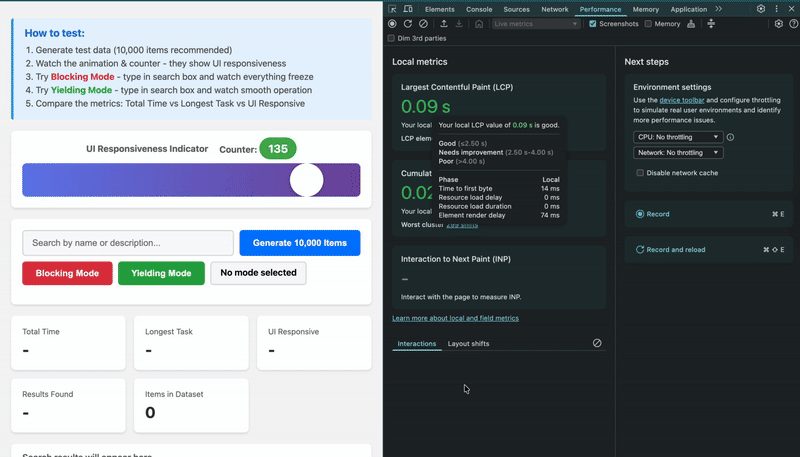Toggle the device toolbar icon

click(x=408, y=9)
